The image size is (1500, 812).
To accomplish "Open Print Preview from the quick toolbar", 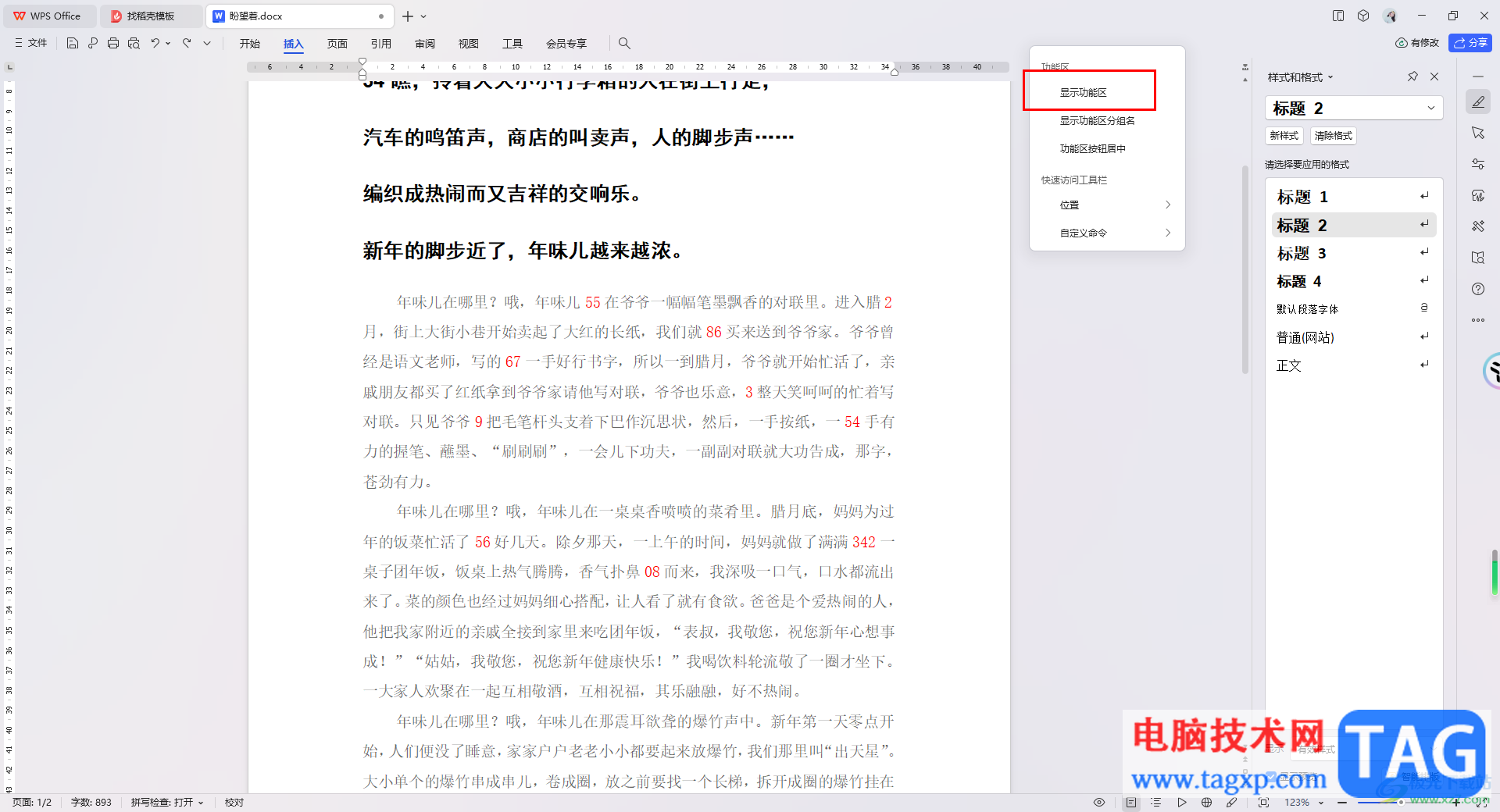I will [134, 44].
